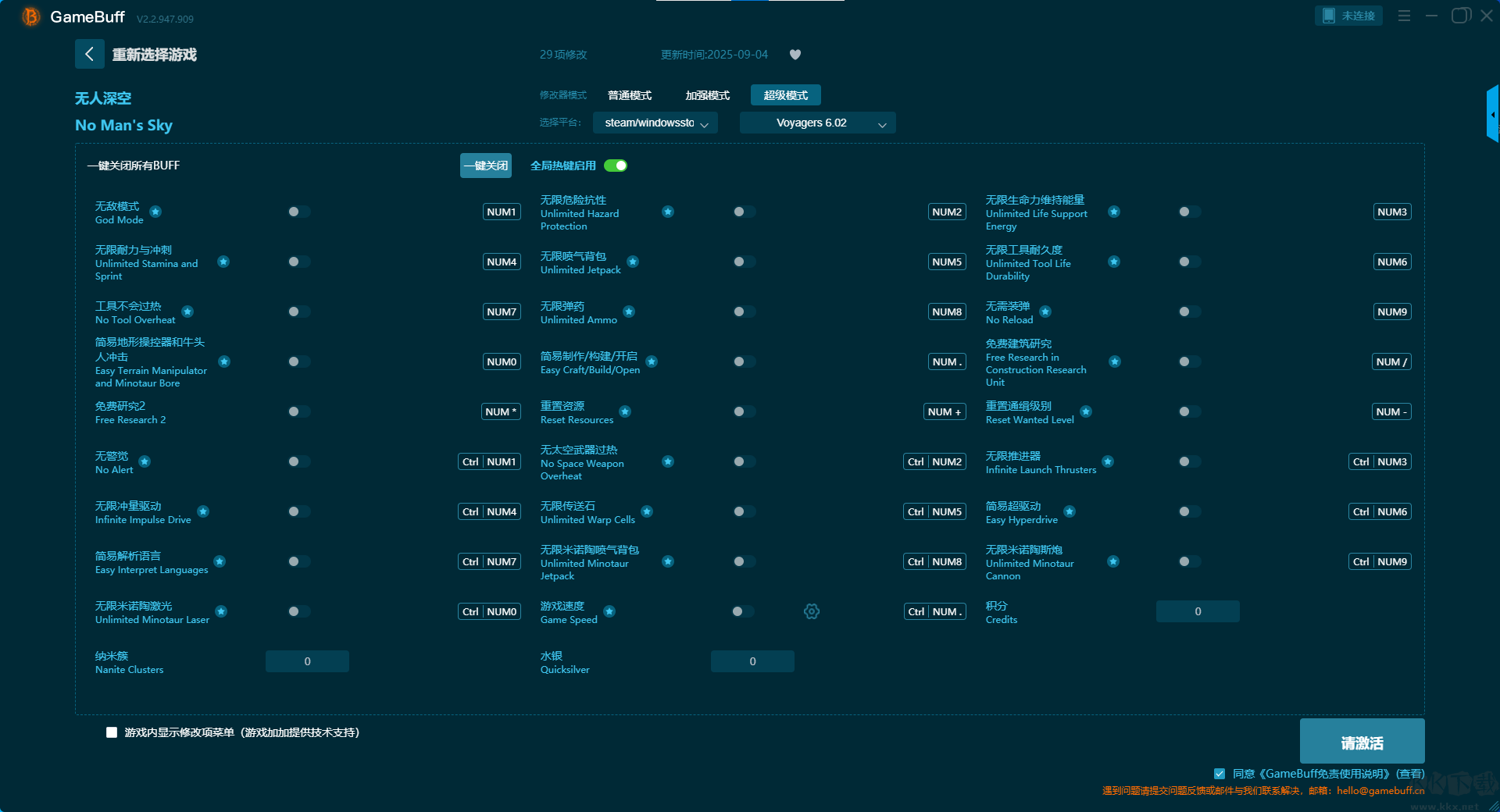Expand the right-side blue panel tab
This screenshot has height=812, width=1500.
click(x=1492, y=114)
